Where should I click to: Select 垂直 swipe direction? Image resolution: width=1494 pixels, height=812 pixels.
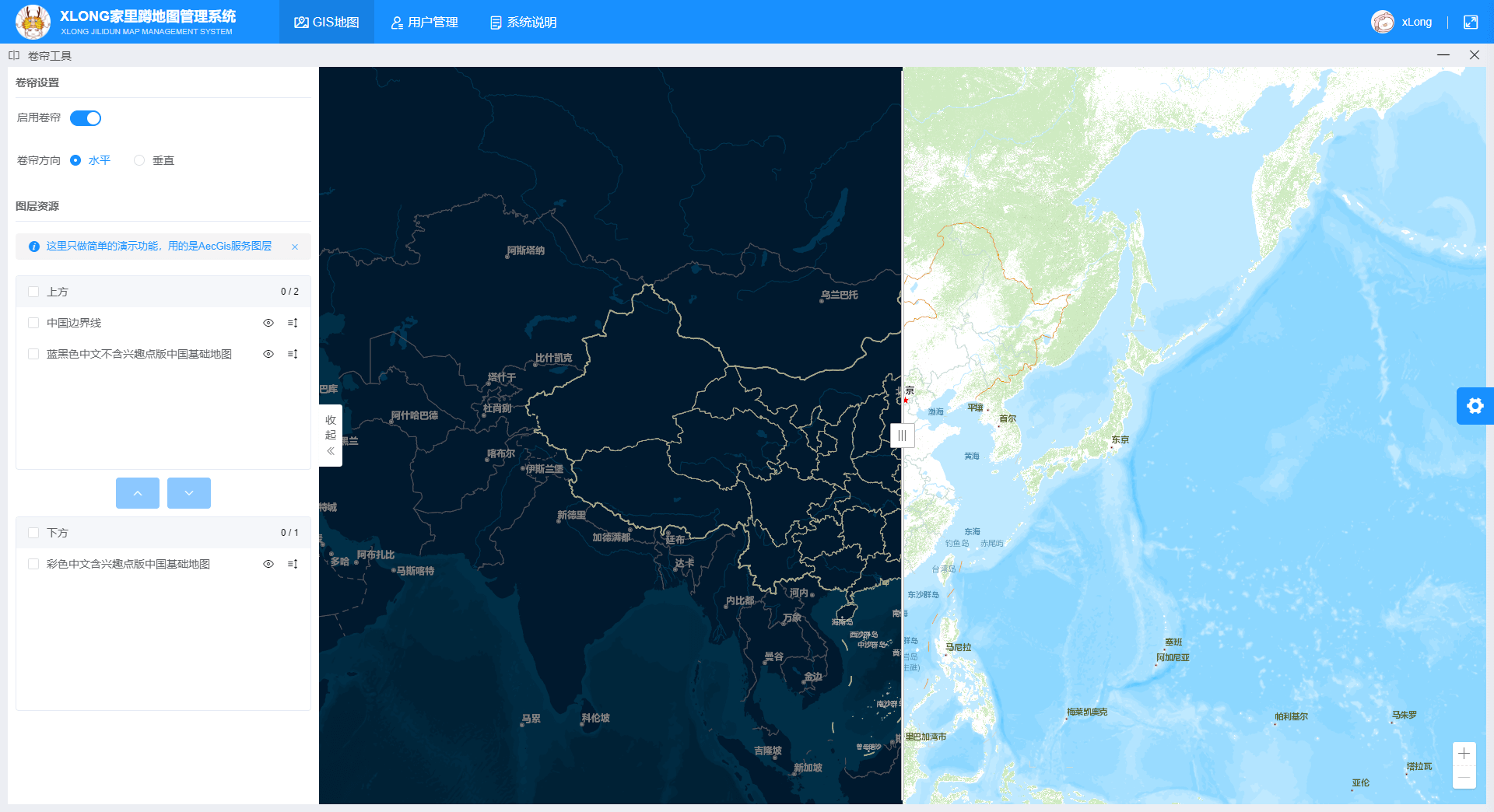coord(154,160)
